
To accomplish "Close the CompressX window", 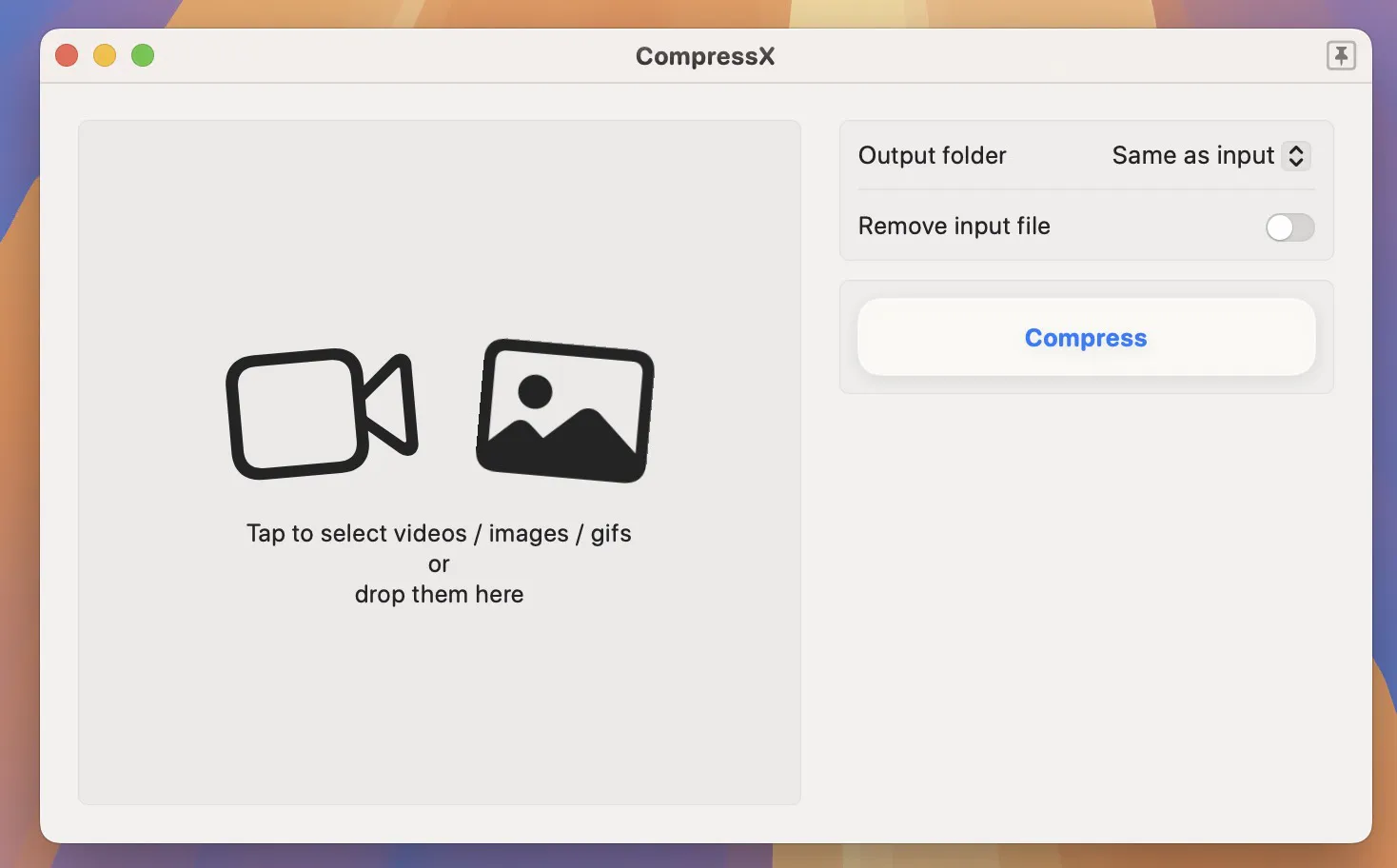I will click(67, 56).
